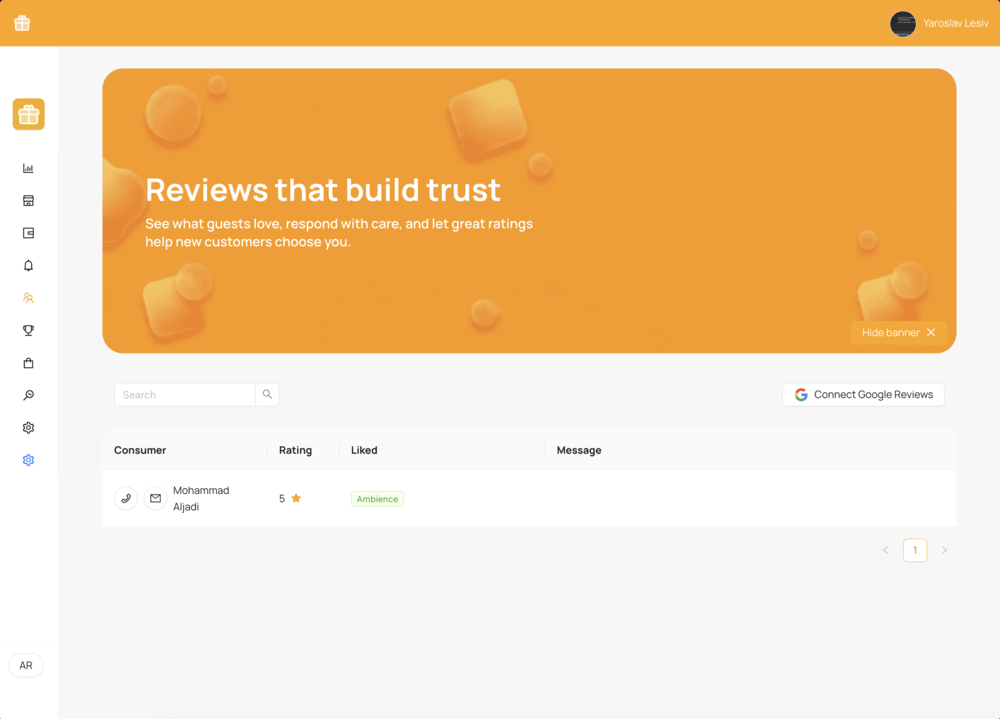Open the blue settings gear sidebar icon

pyautogui.click(x=28, y=460)
